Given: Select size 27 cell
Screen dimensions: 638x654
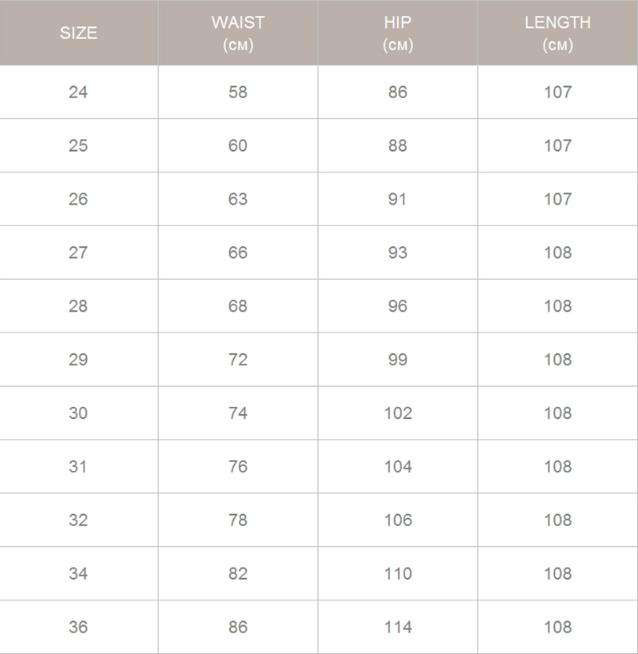Looking at the screenshot, I should pos(78,253).
